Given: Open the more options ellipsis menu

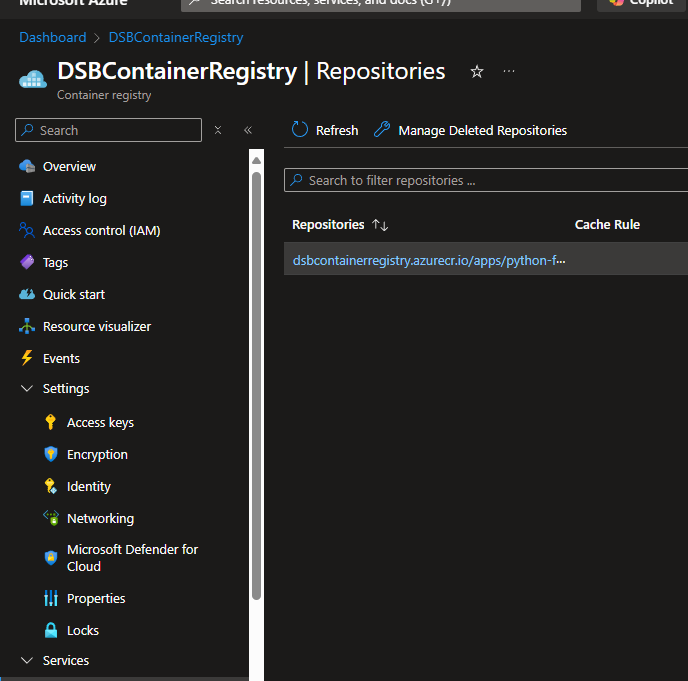Looking at the screenshot, I should [x=509, y=72].
